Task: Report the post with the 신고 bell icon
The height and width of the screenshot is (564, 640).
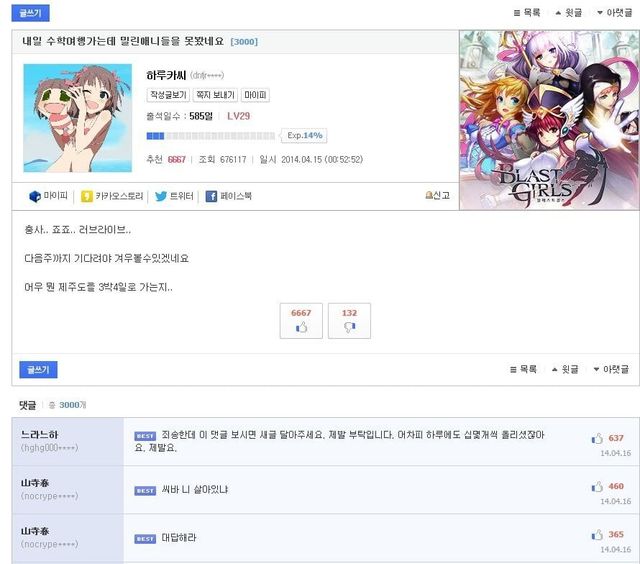Action: (429, 195)
